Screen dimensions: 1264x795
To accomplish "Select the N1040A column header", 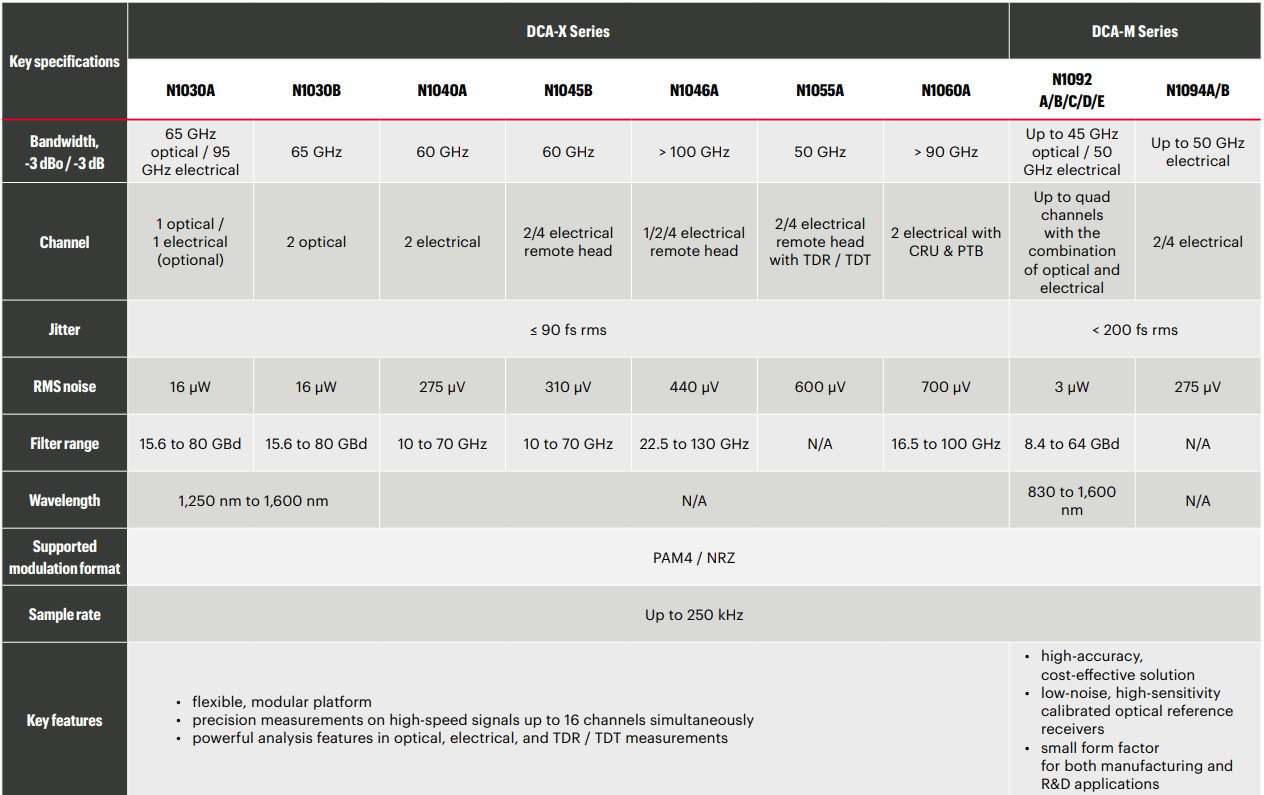I will [x=442, y=90].
